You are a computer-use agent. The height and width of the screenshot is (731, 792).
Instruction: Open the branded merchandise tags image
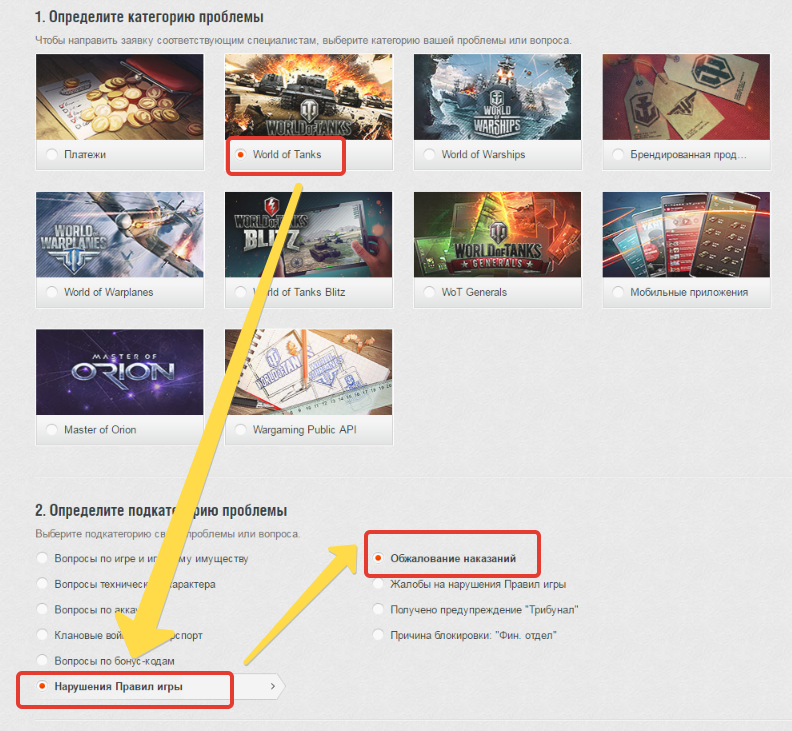[686, 97]
